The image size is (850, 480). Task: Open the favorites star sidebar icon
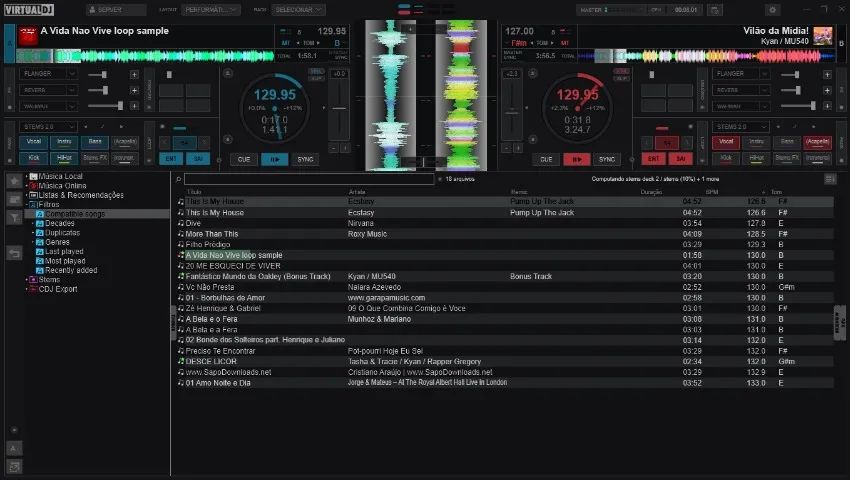point(14,181)
